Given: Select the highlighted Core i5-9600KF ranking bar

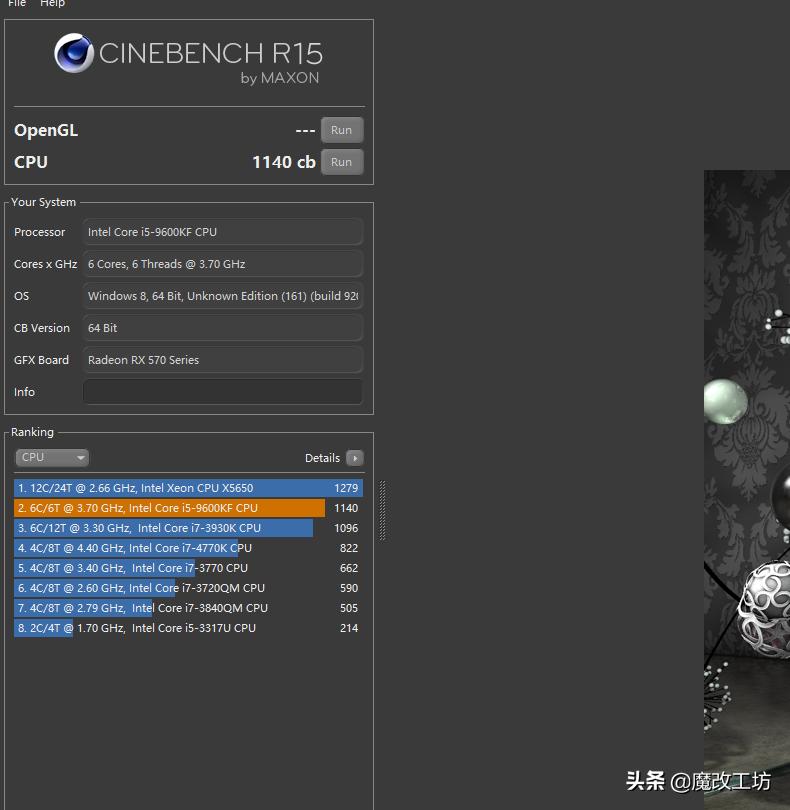Looking at the screenshot, I should tap(170, 508).
